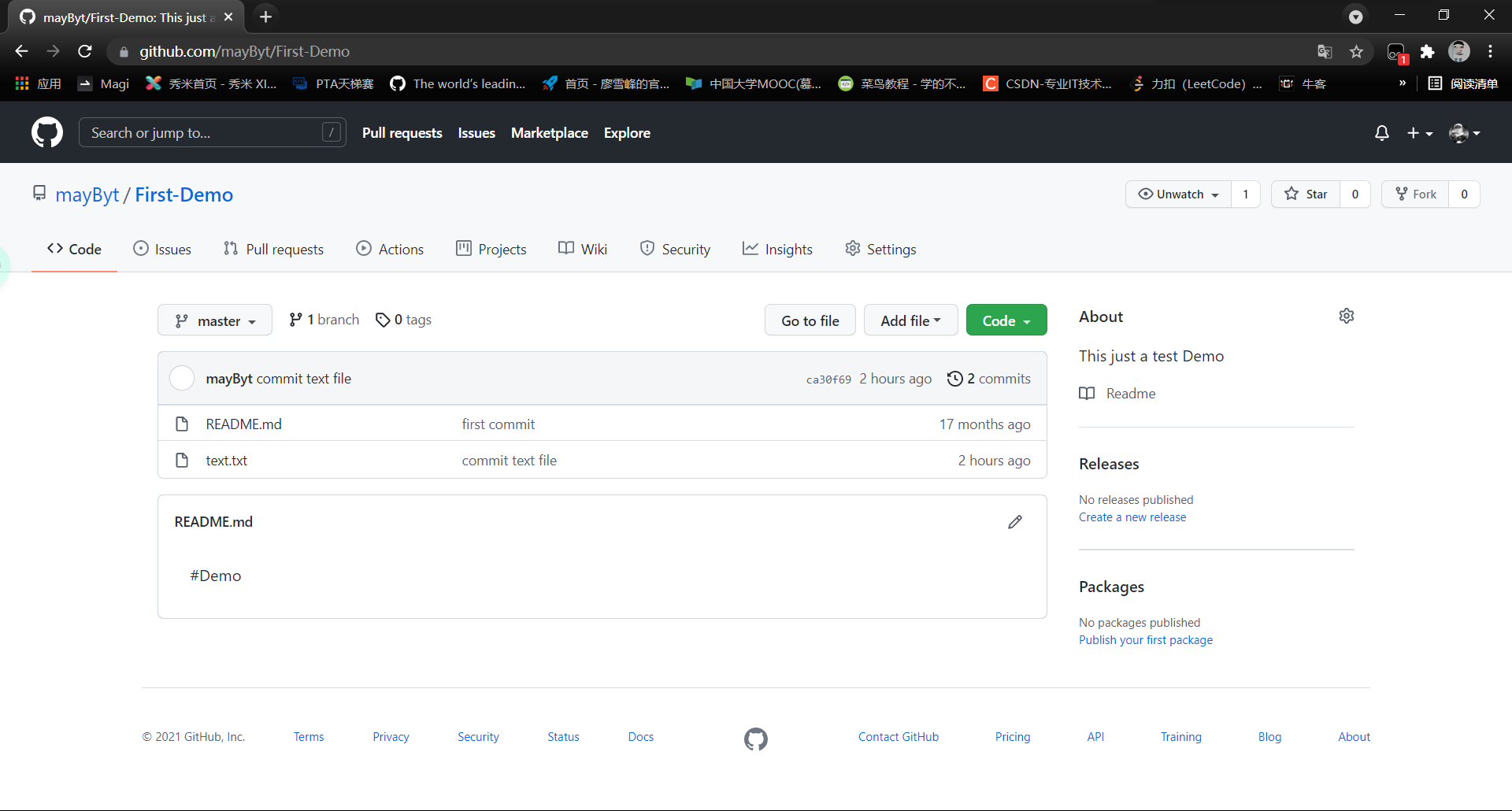1512x811 pixels.
Task: Click the Go to file button
Action: pos(810,320)
